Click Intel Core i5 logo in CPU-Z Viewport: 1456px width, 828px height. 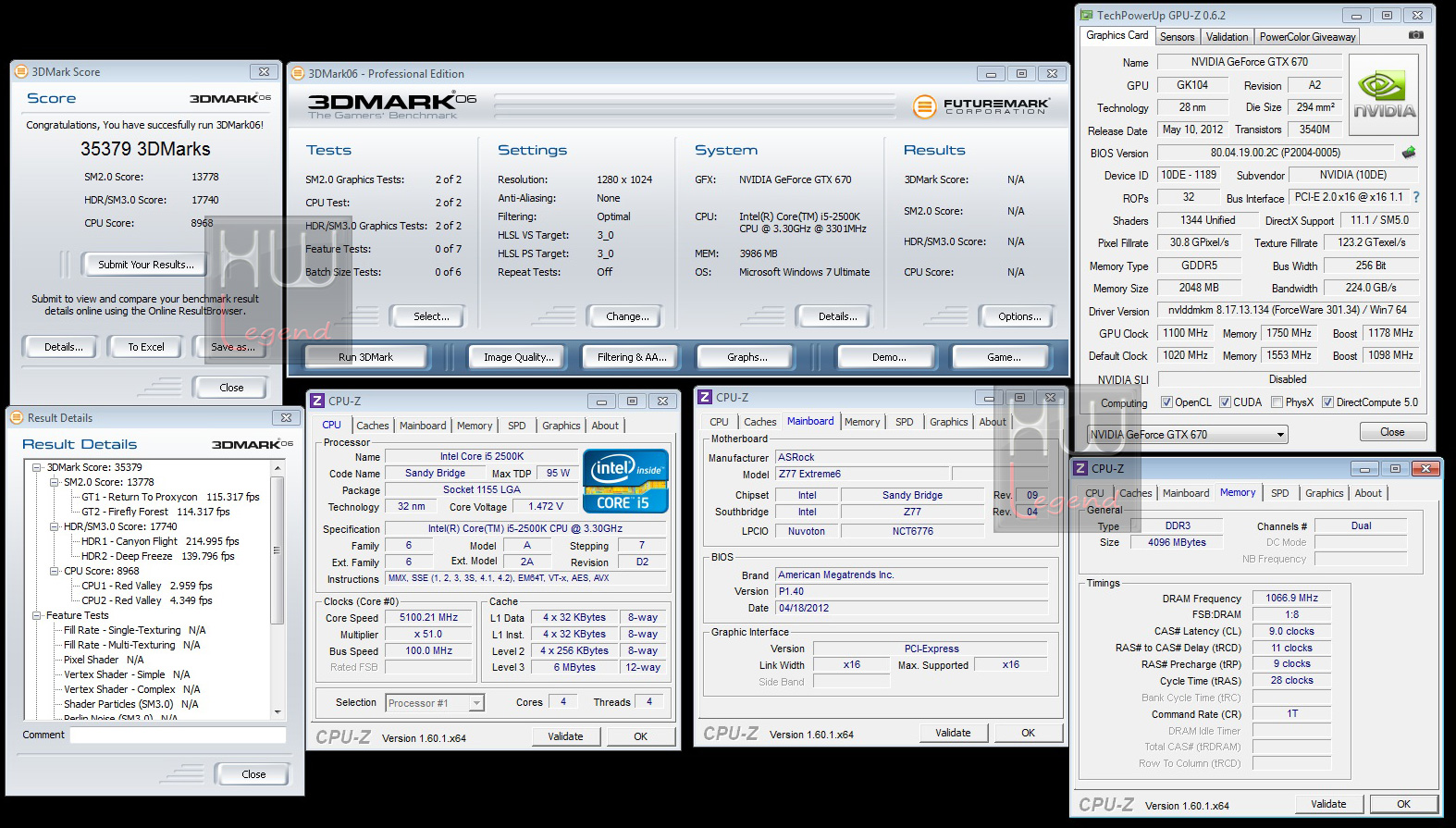(x=625, y=480)
